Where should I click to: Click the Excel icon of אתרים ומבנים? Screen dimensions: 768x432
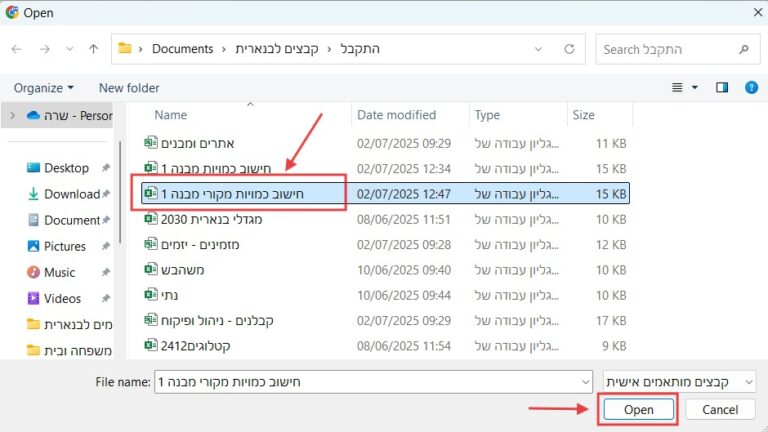151,143
